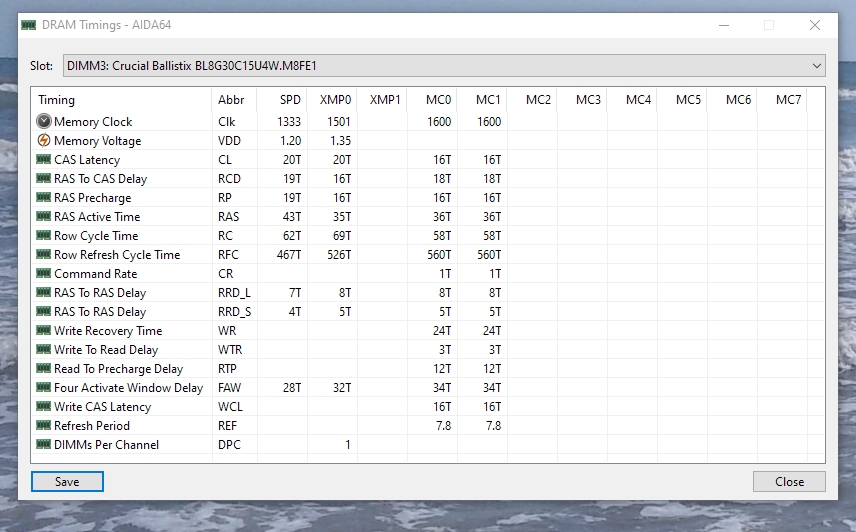Click the Close button at bottom right
856x532 pixels.
(789, 482)
